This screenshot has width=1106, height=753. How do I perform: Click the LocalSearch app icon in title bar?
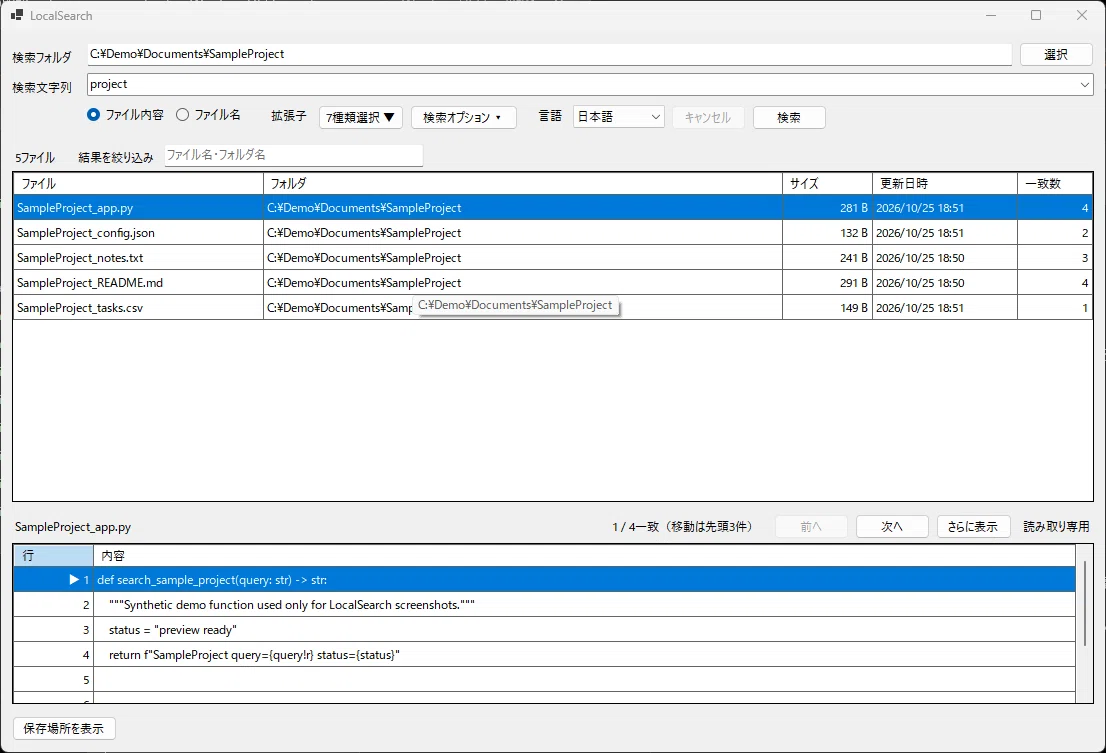[17, 15]
